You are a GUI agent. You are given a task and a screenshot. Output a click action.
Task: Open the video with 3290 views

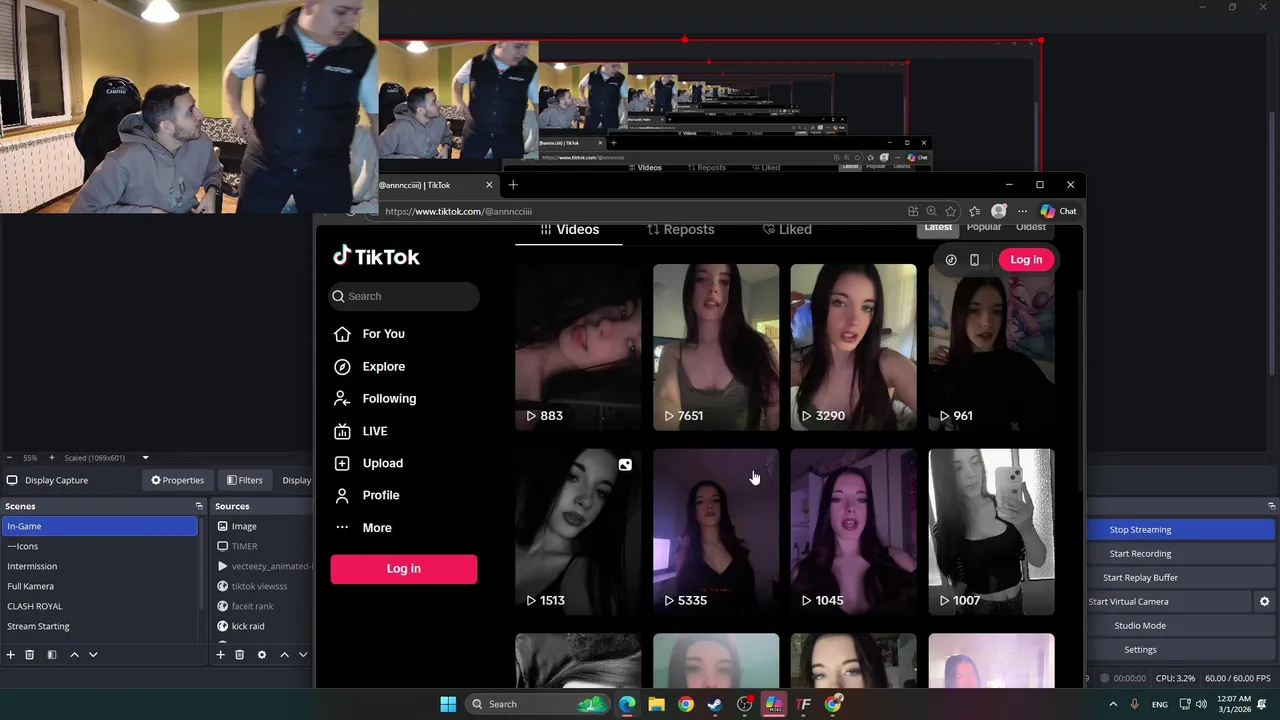click(853, 347)
